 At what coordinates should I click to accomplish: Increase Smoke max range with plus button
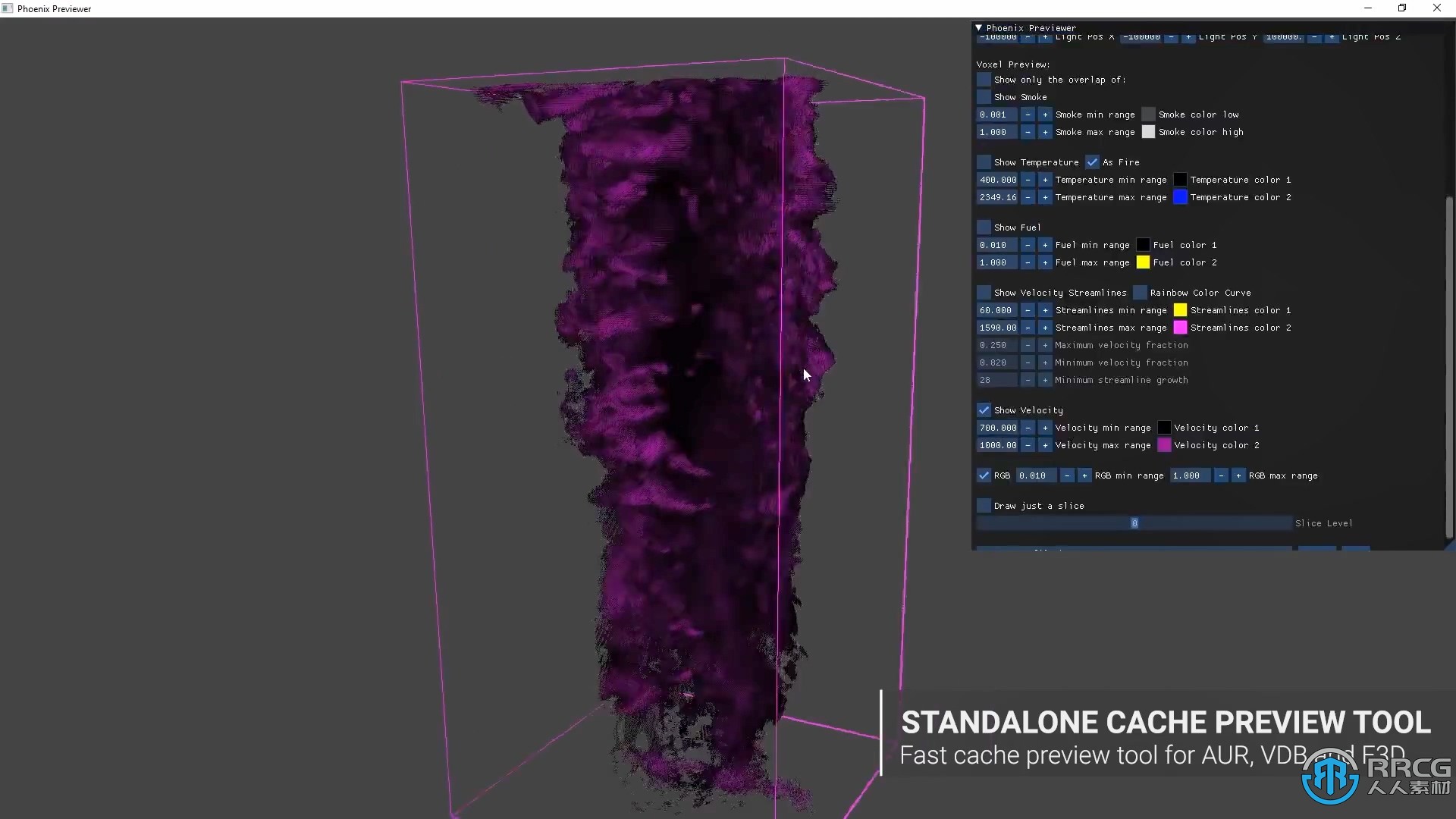[x=1045, y=132]
